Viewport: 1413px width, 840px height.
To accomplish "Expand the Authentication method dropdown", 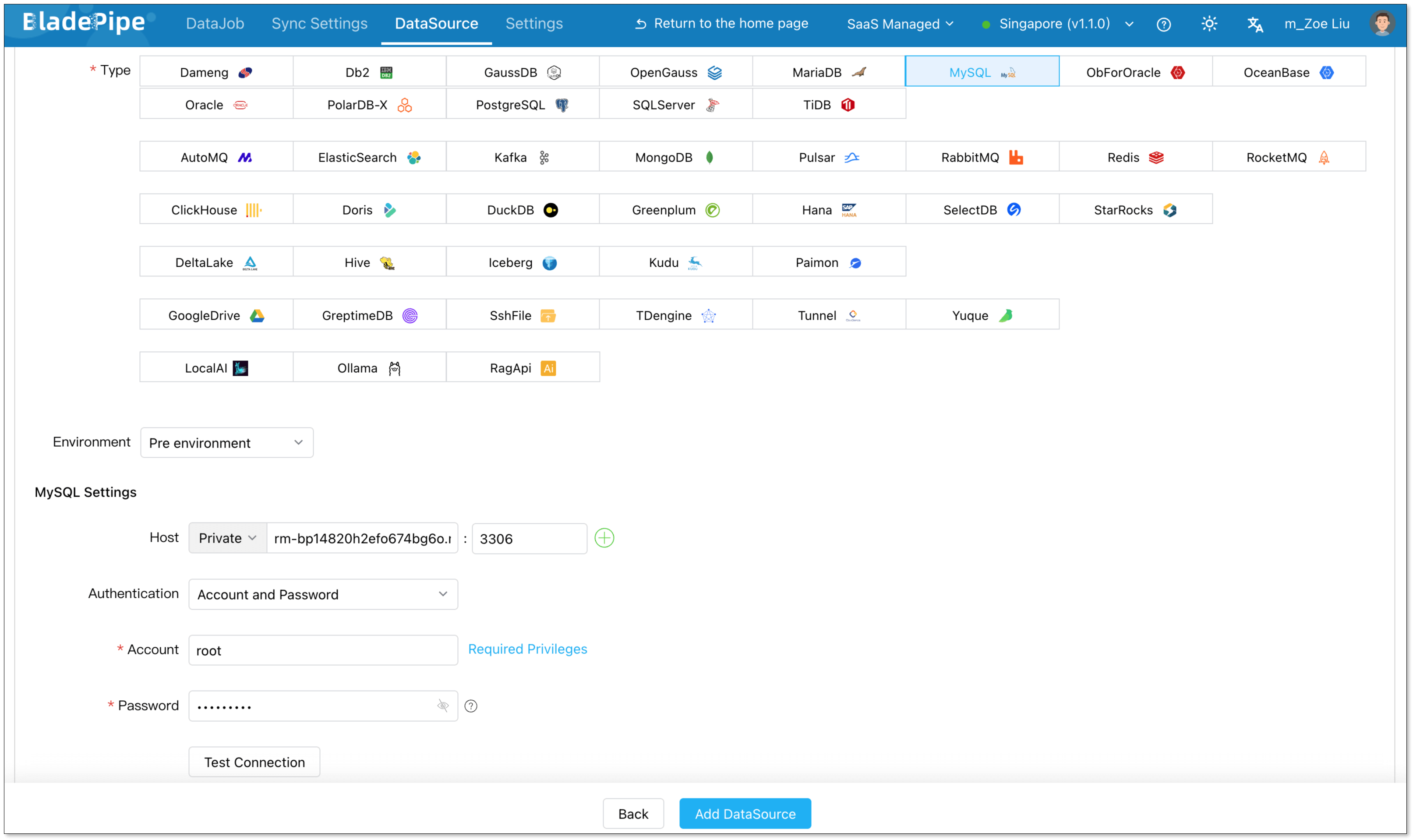I will [x=323, y=594].
